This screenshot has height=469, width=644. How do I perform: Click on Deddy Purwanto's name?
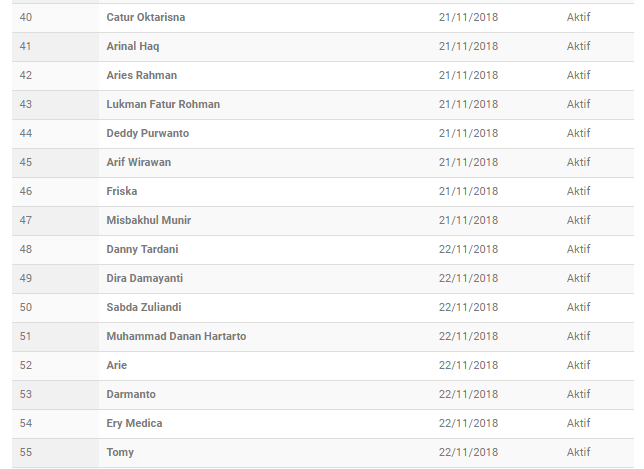pyautogui.click(x=147, y=133)
